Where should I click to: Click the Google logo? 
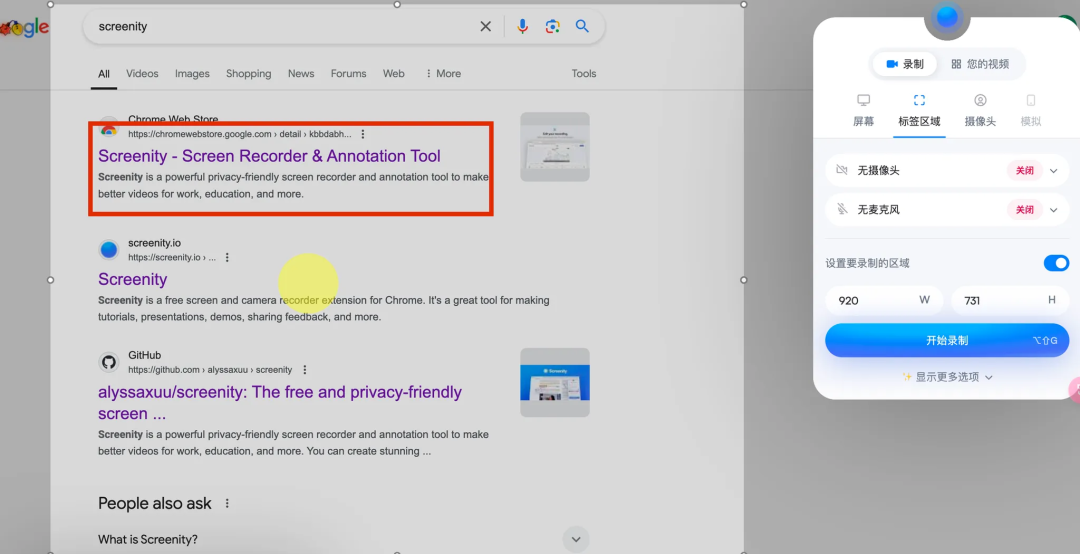pyautogui.click(x=25, y=28)
